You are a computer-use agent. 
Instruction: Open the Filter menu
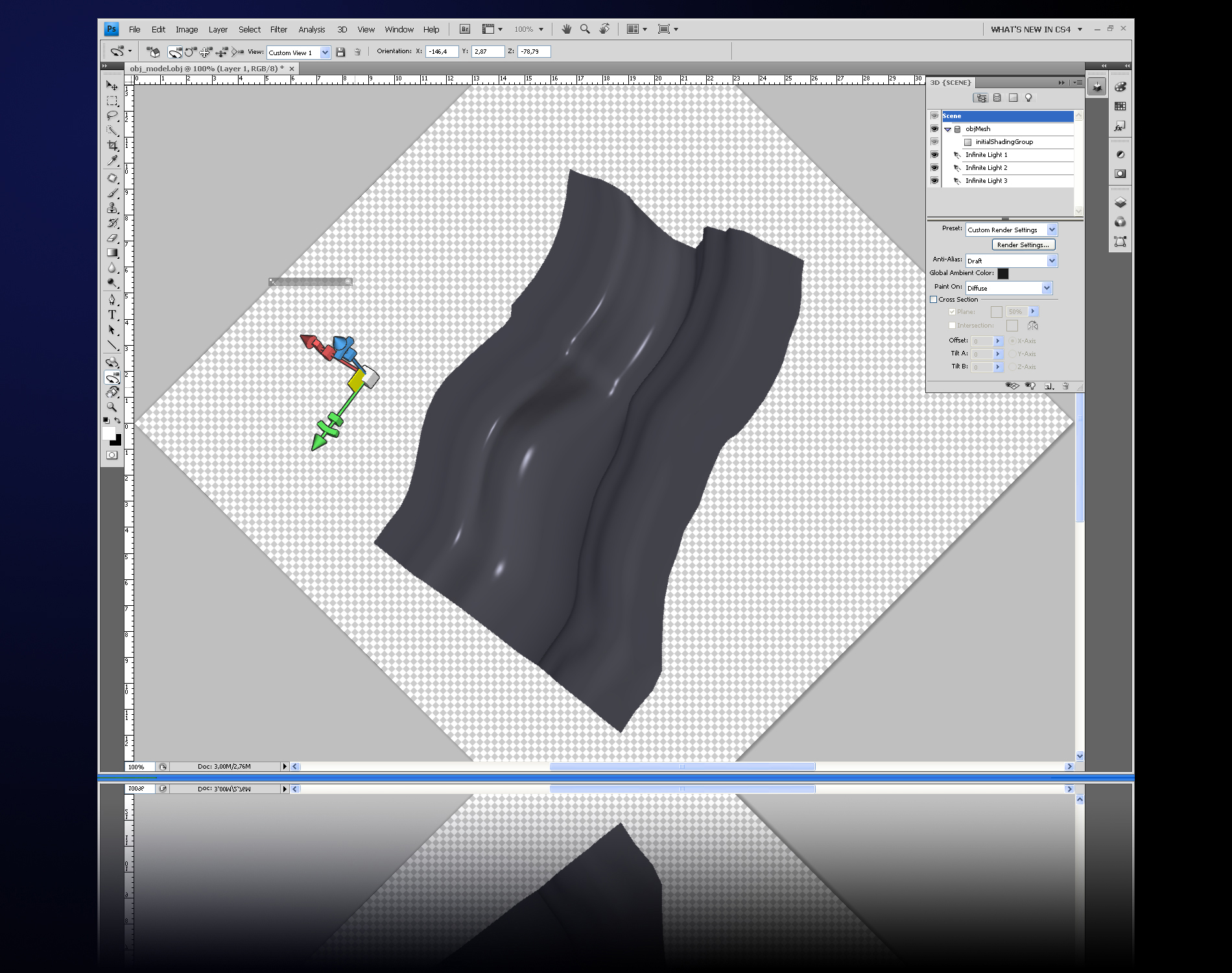point(278,30)
